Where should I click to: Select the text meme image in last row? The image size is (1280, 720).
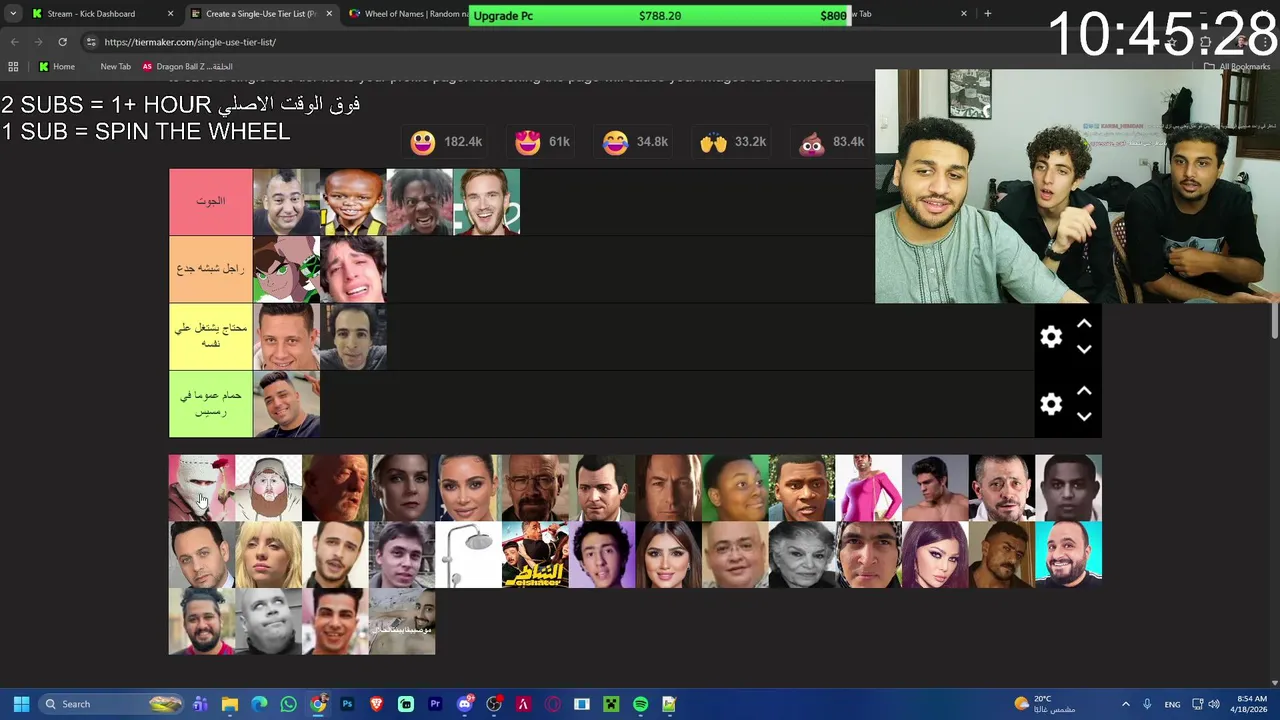[402, 622]
